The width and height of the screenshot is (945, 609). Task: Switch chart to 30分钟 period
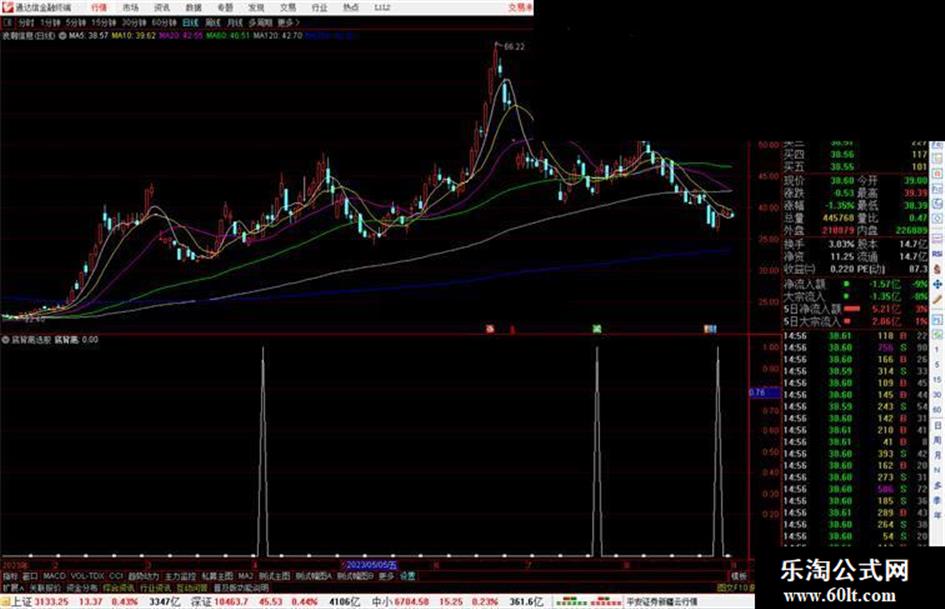[134, 22]
